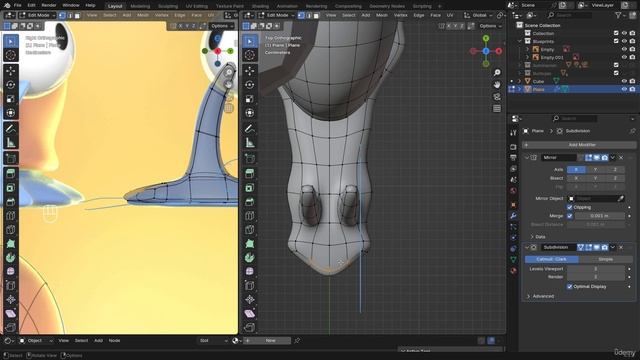640x360 pixels.
Task: Toggle visibility eye of Empty.001 object
Action: pyautogui.click(x=624, y=57)
